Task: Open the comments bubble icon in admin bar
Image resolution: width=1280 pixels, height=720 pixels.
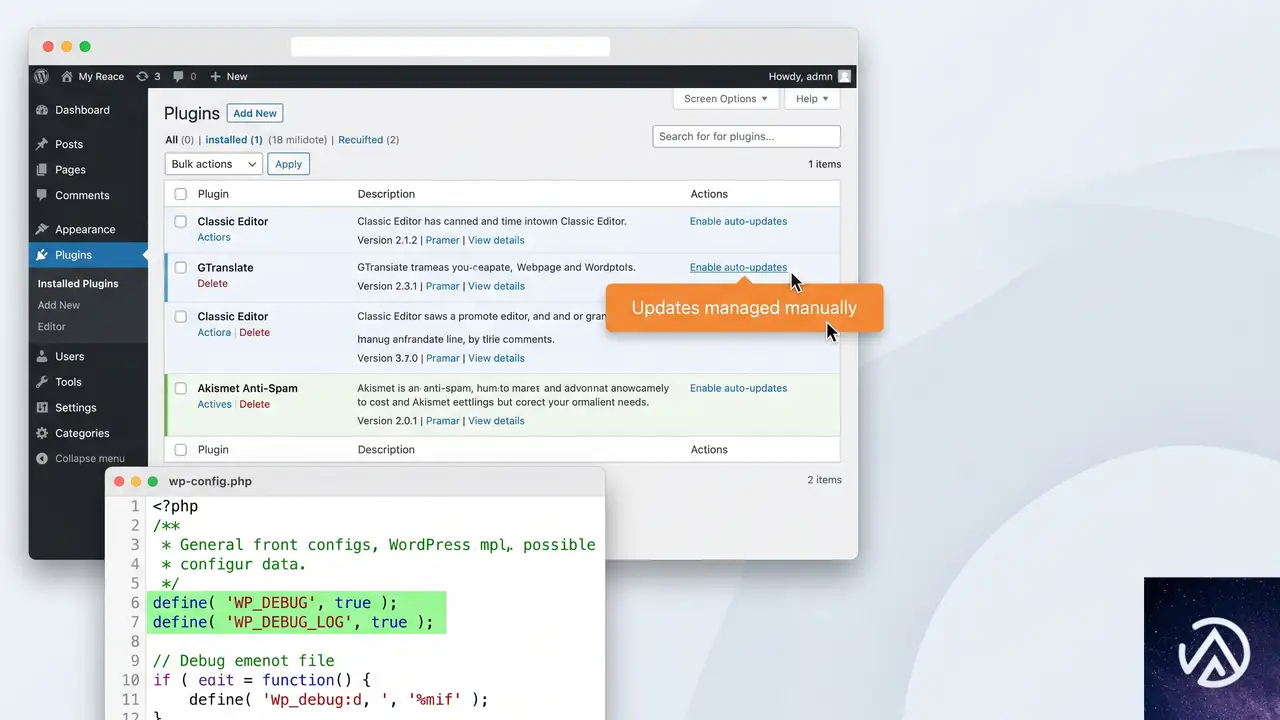Action: tap(178, 76)
